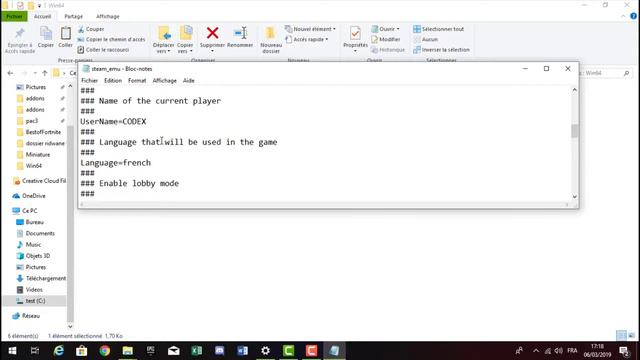Open Notepad's Aide menu
640x360 pixels.
click(189, 81)
